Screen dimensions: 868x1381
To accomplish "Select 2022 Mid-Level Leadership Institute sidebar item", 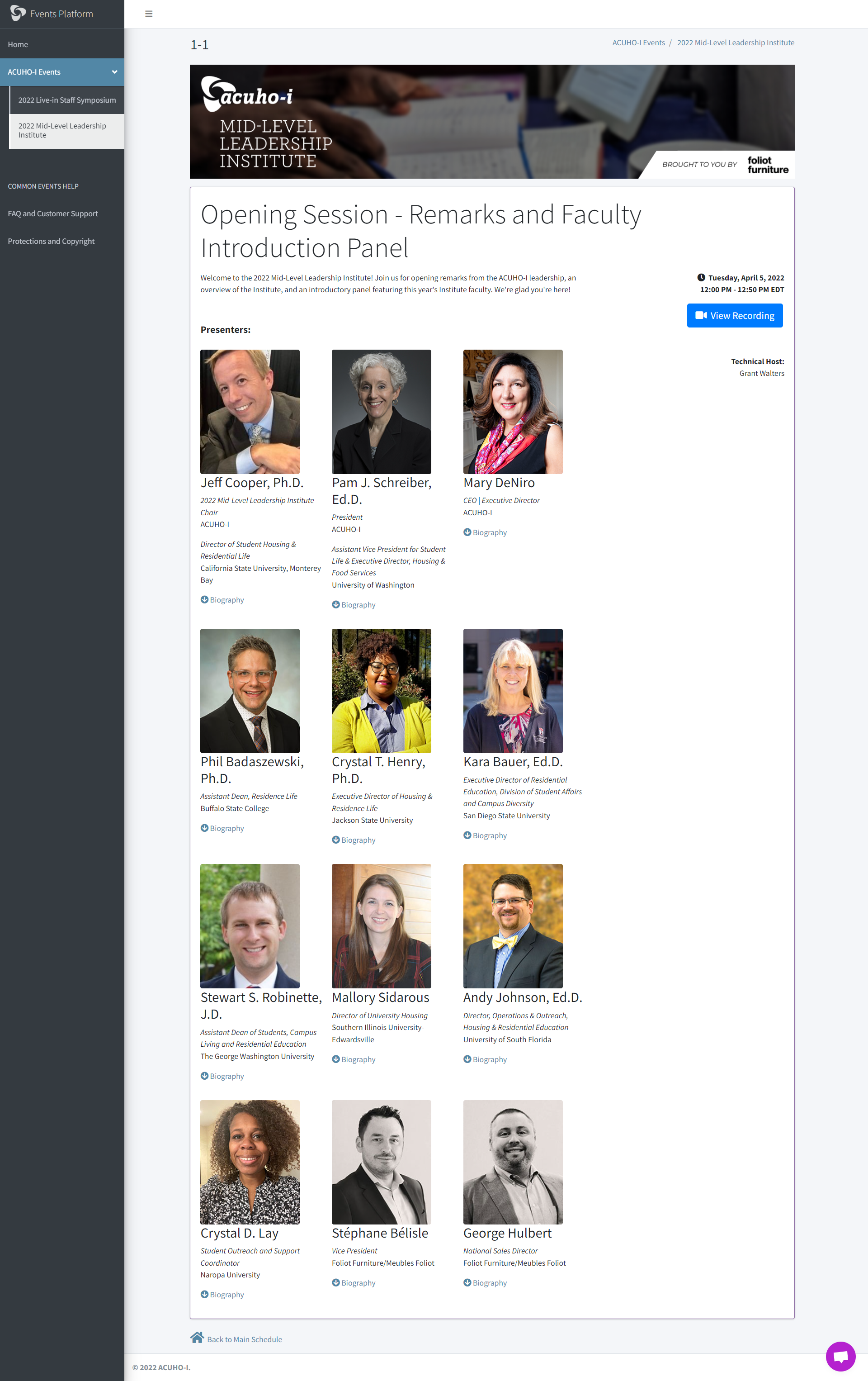I will click(67, 131).
